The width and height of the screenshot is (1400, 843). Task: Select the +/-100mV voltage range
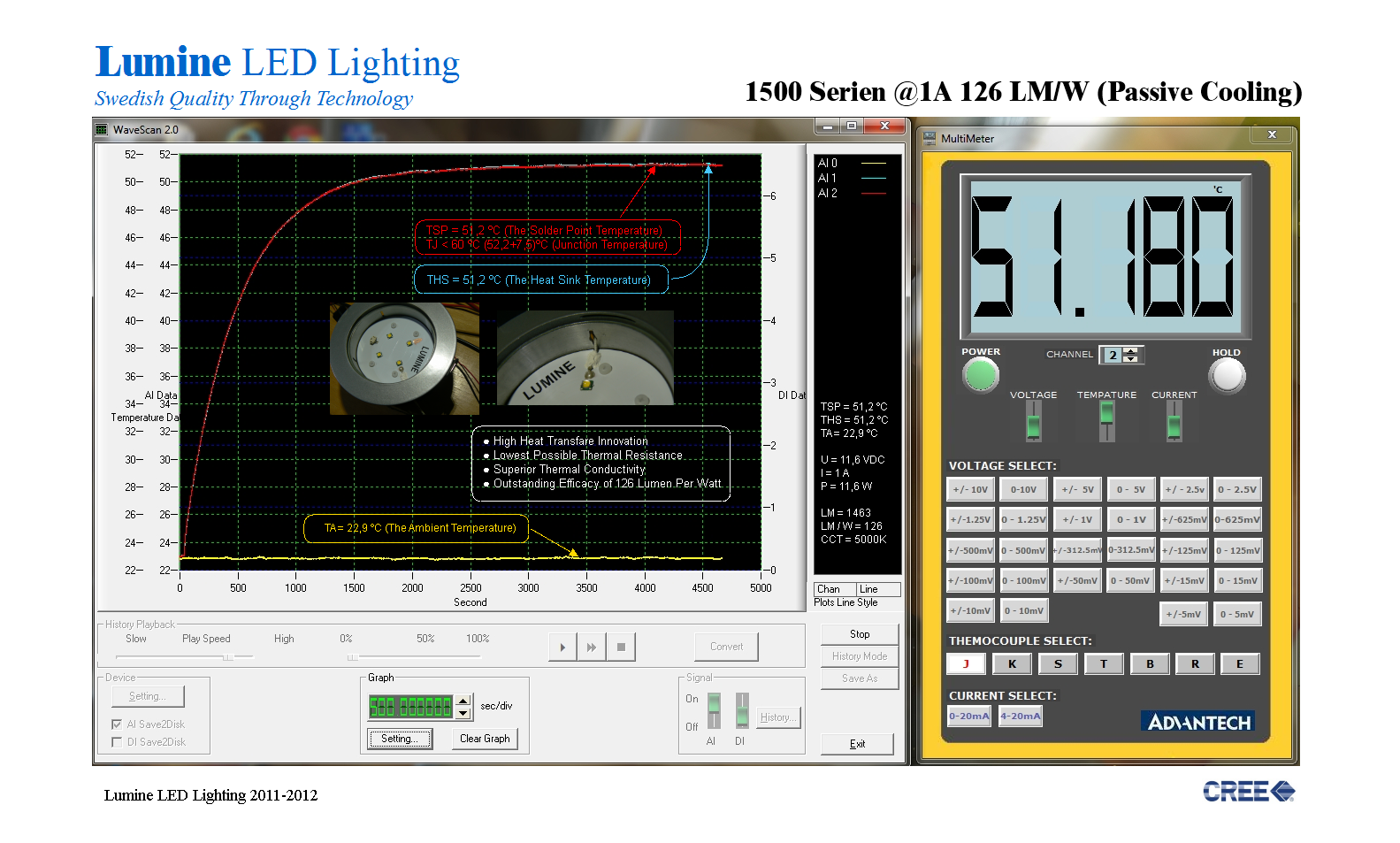pos(970,581)
